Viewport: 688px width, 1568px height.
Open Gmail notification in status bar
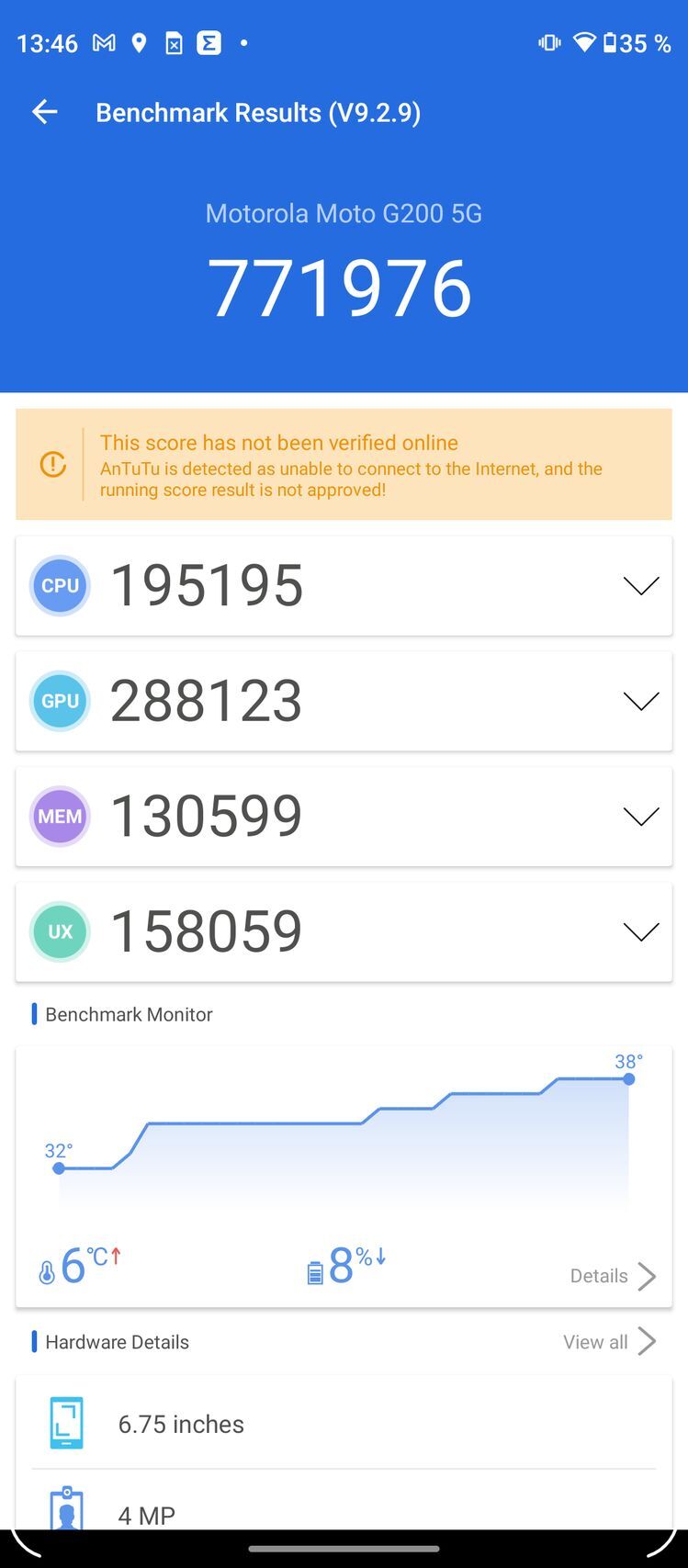(x=104, y=43)
